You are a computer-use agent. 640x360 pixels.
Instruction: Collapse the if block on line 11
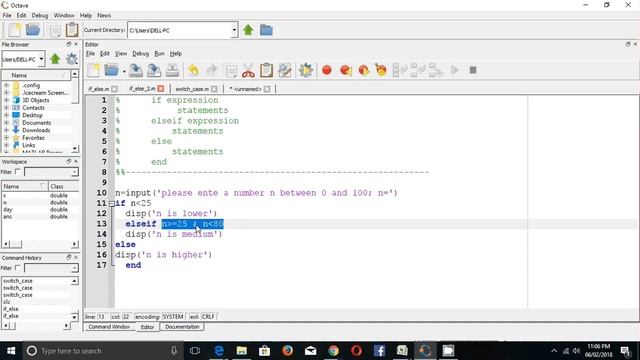pos(111,203)
